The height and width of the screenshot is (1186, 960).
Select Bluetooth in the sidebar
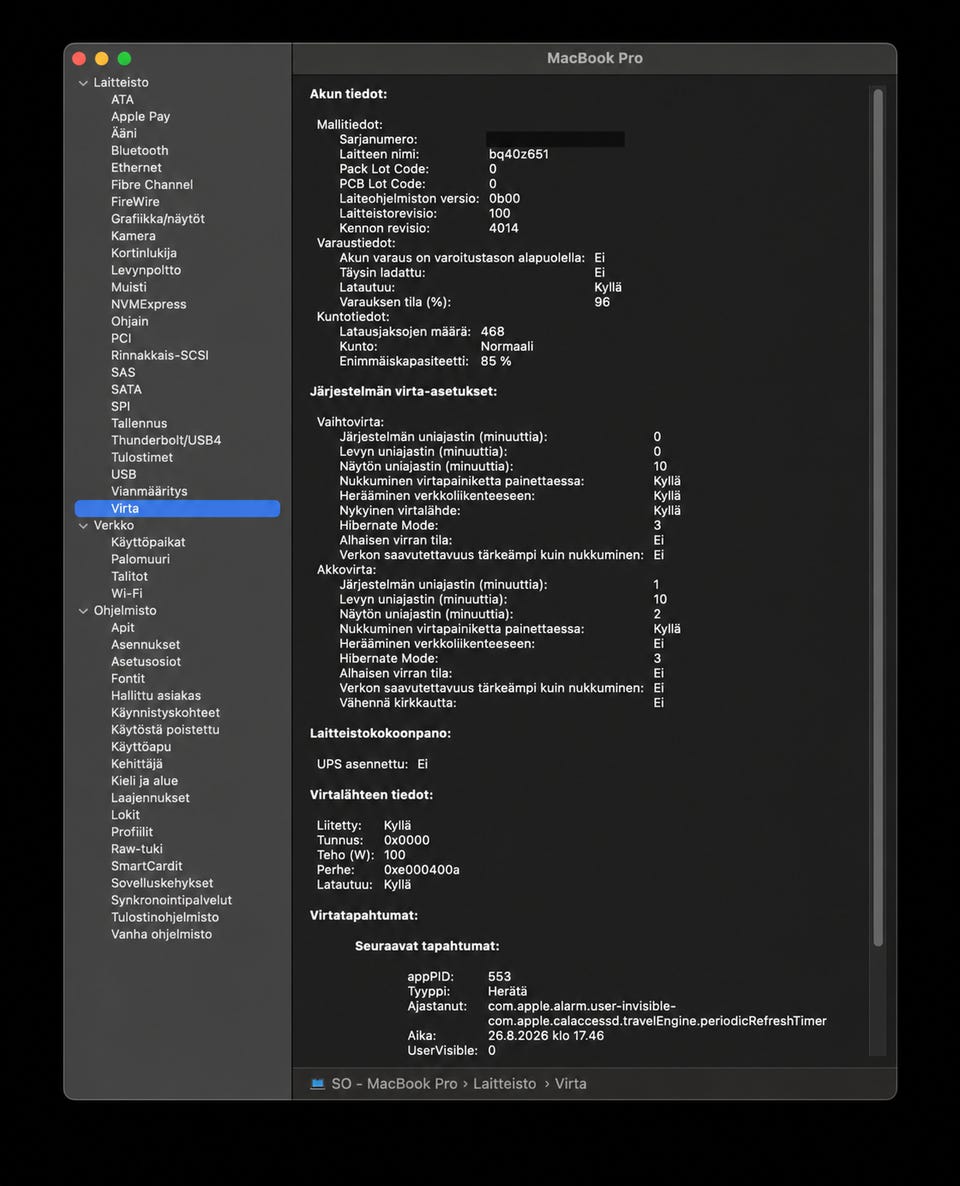coord(139,151)
